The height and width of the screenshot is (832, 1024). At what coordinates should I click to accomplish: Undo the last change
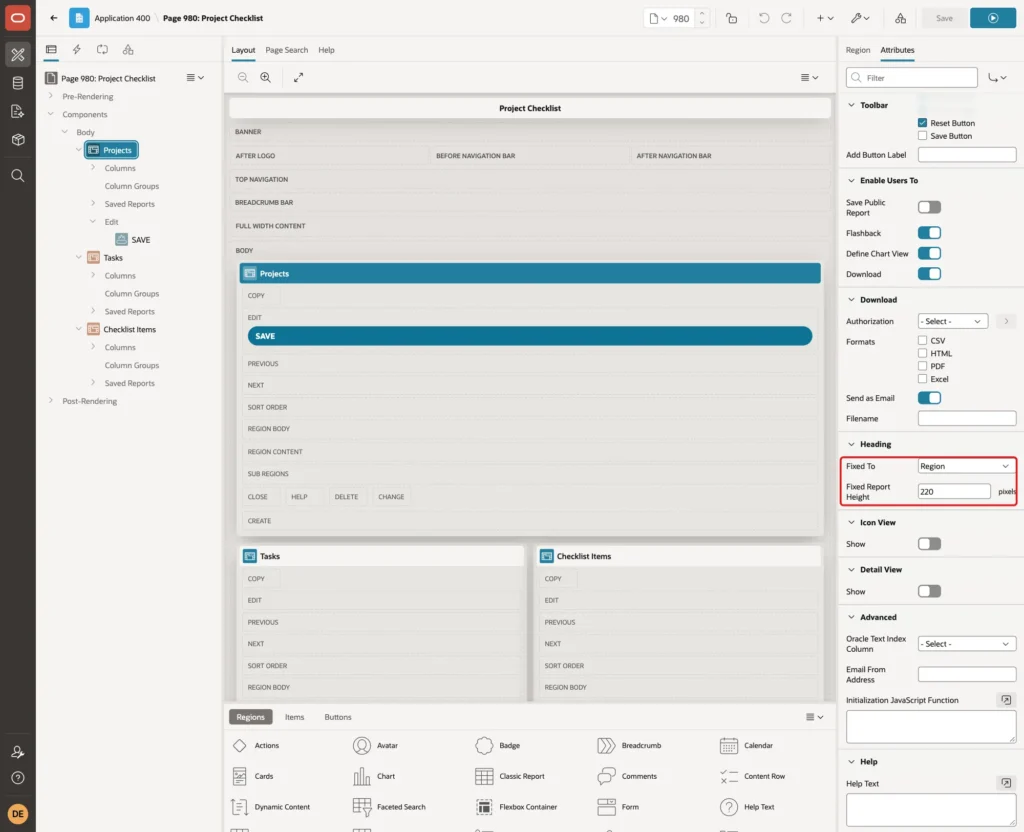click(763, 18)
